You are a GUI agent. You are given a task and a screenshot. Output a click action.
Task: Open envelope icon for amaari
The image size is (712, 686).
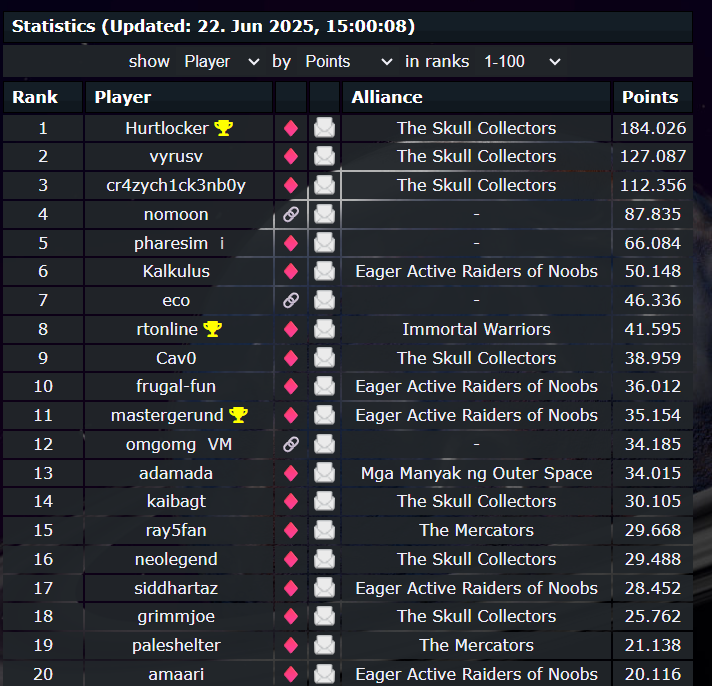(324, 674)
